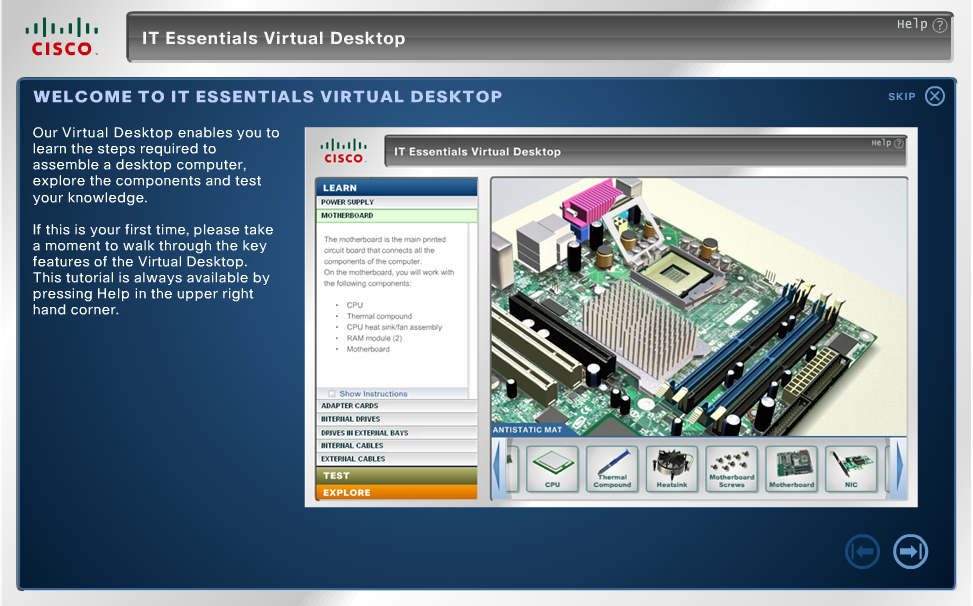
Task: Advance with the next arrow button
Action: coord(909,551)
